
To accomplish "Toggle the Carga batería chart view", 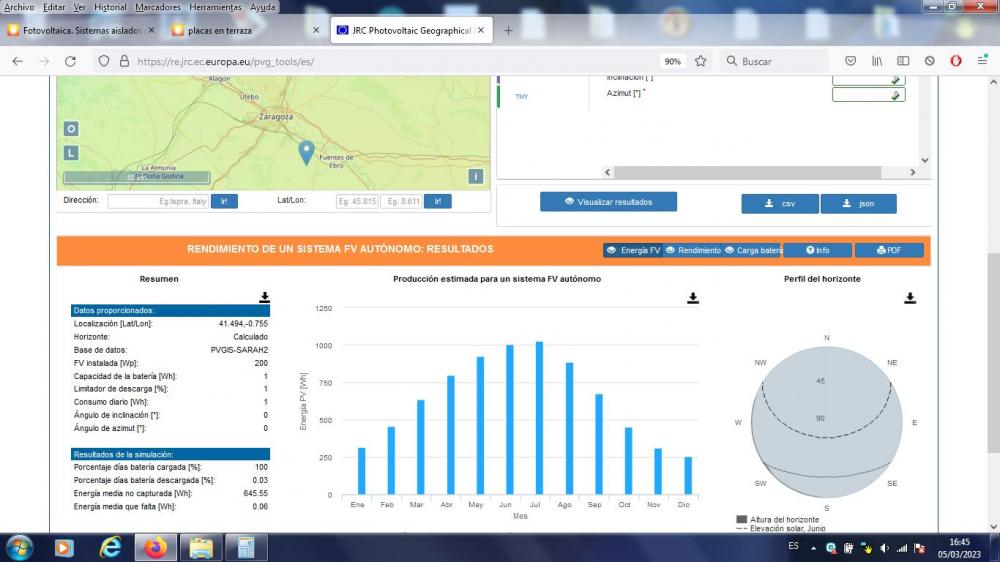I will tap(753, 250).
